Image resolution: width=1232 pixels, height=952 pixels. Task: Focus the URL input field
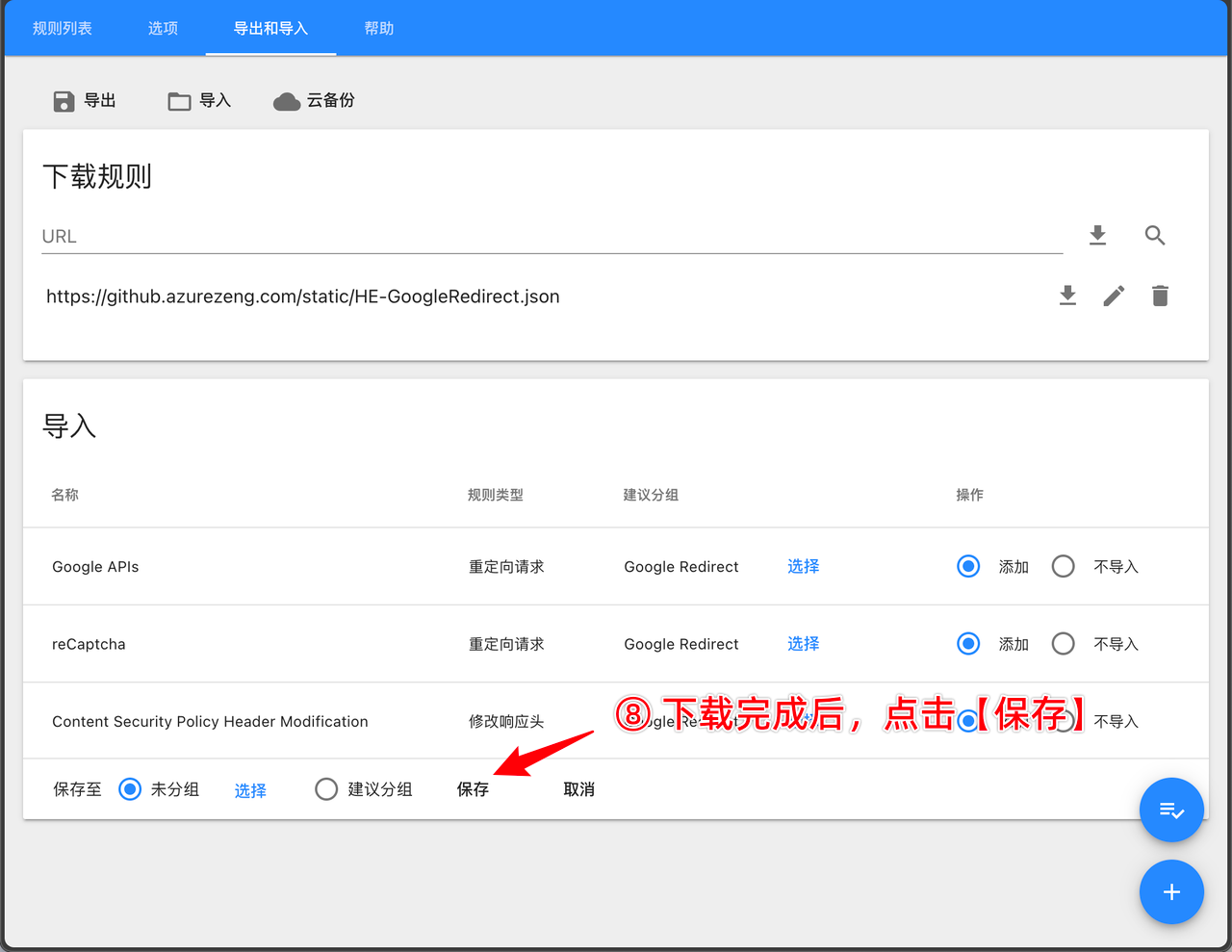(x=552, y=236)
